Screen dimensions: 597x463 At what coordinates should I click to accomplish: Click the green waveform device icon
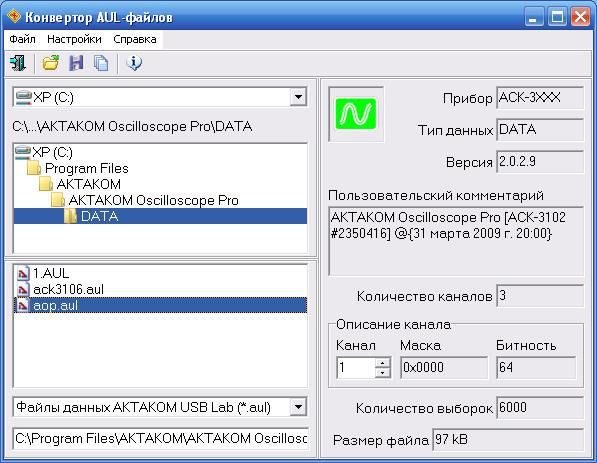356,114
